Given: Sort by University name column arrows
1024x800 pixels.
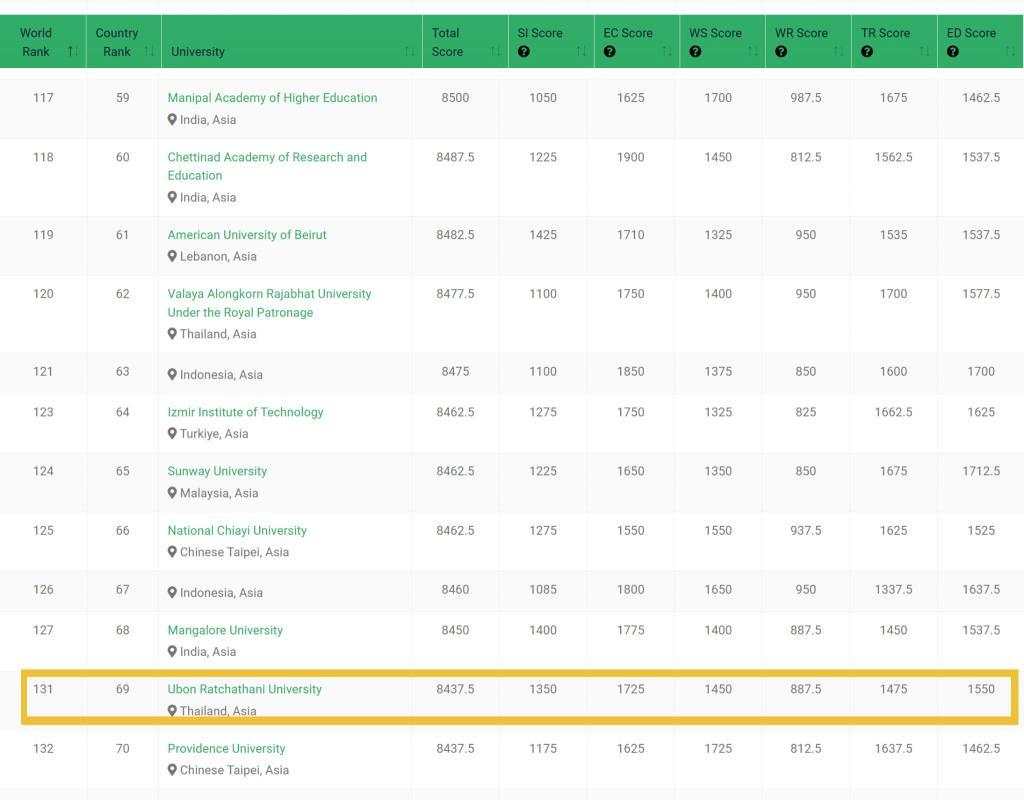Looking at the screenshot, I should (409, 52).
